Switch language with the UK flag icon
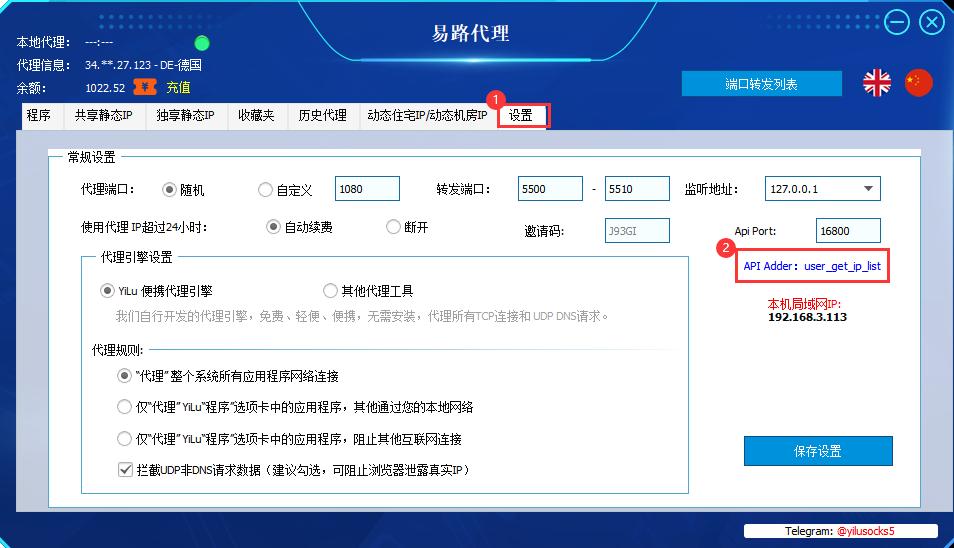Viewport: 954px width, 548px height. tap(877, 83)
